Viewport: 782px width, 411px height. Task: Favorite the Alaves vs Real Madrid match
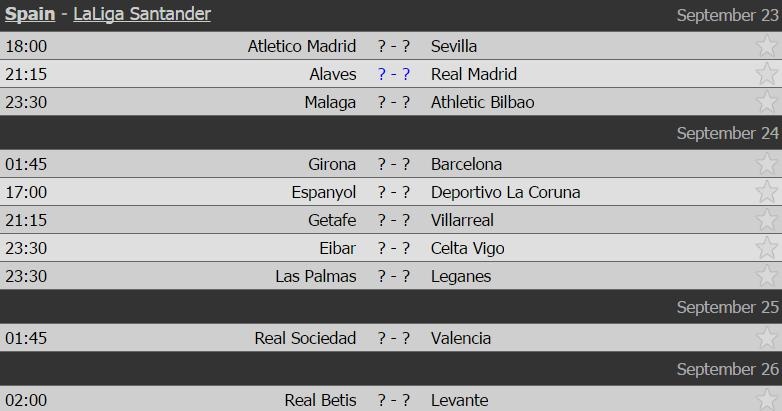pos(766,74)
